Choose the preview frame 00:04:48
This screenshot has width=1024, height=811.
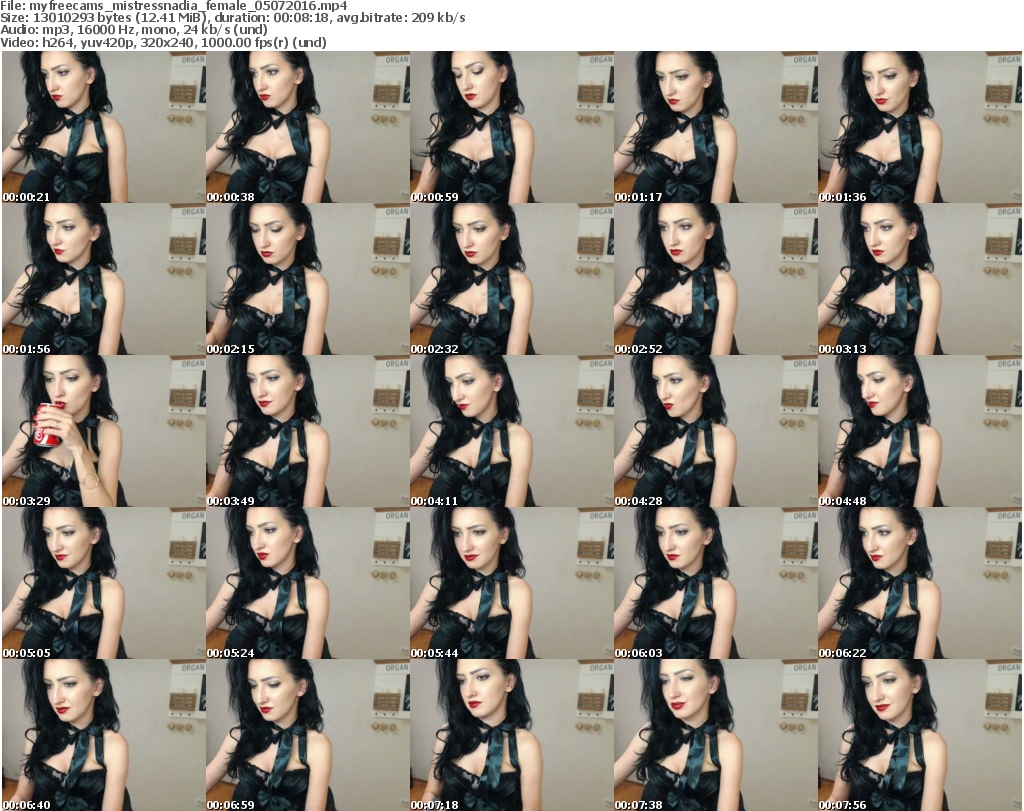pos(920,431)
